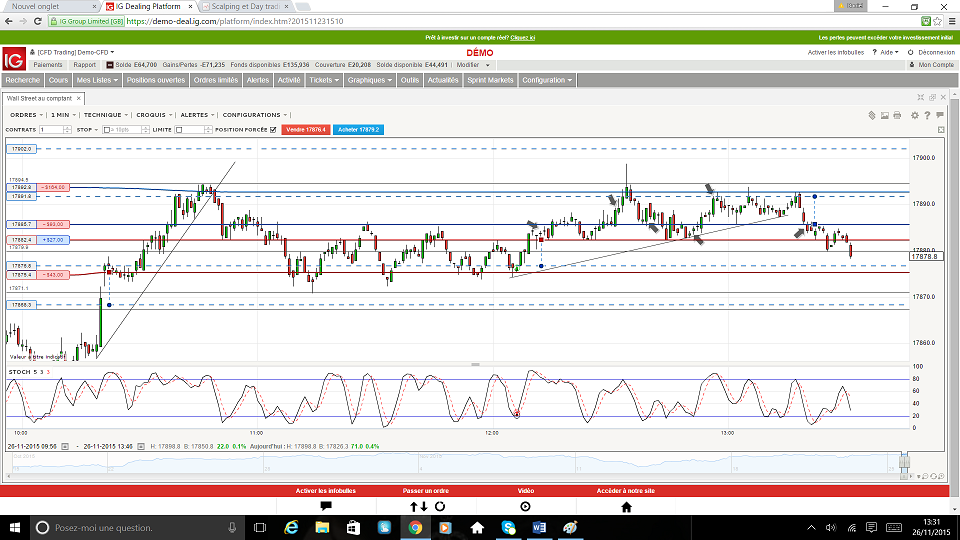Click the Acheter 17879.2 buy button
This screenshot has width=960, height=540.
coord(358,130)
